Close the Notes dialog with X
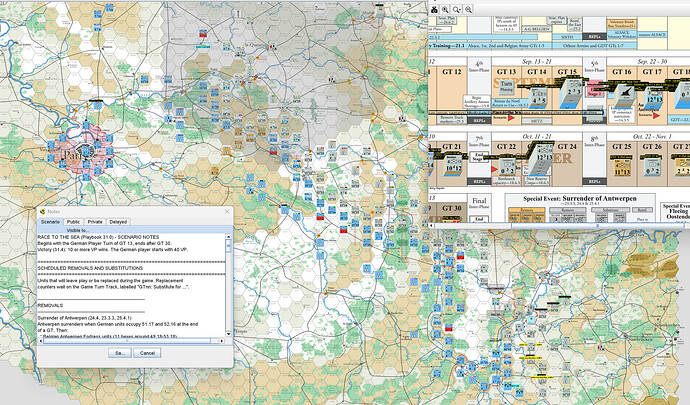Screen dimensions: 690x405 (227, 212)
